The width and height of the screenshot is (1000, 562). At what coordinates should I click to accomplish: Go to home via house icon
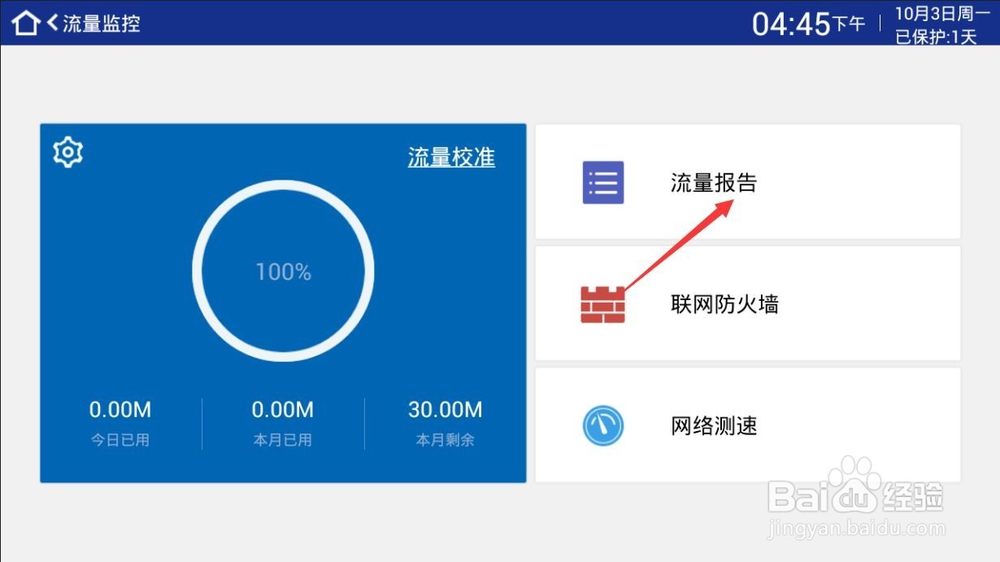point(26,23)
